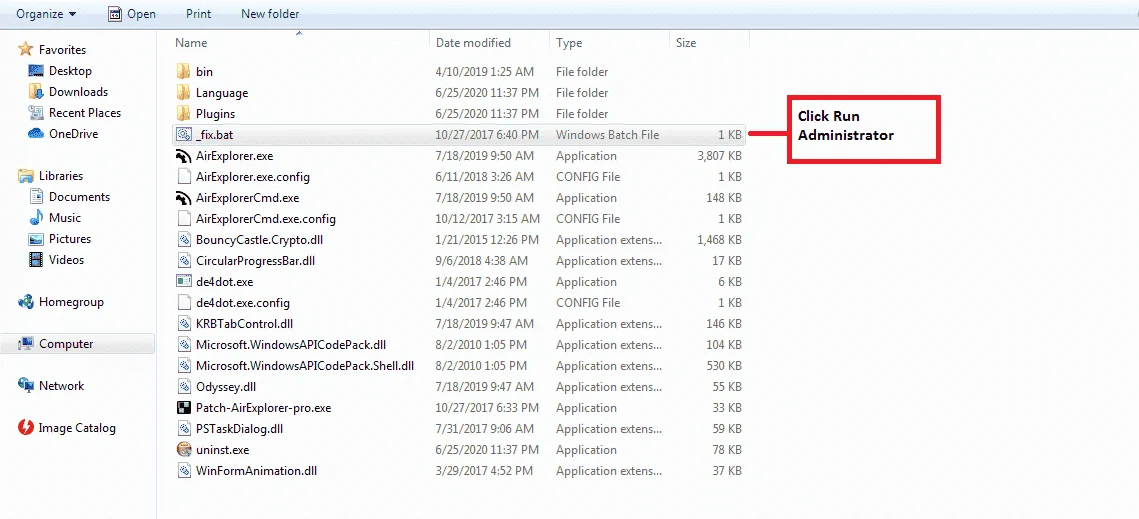Select the AirExplorer.exe.config file icon
The height and width of the screenshot is (519, 1139).
click(183, 177)
